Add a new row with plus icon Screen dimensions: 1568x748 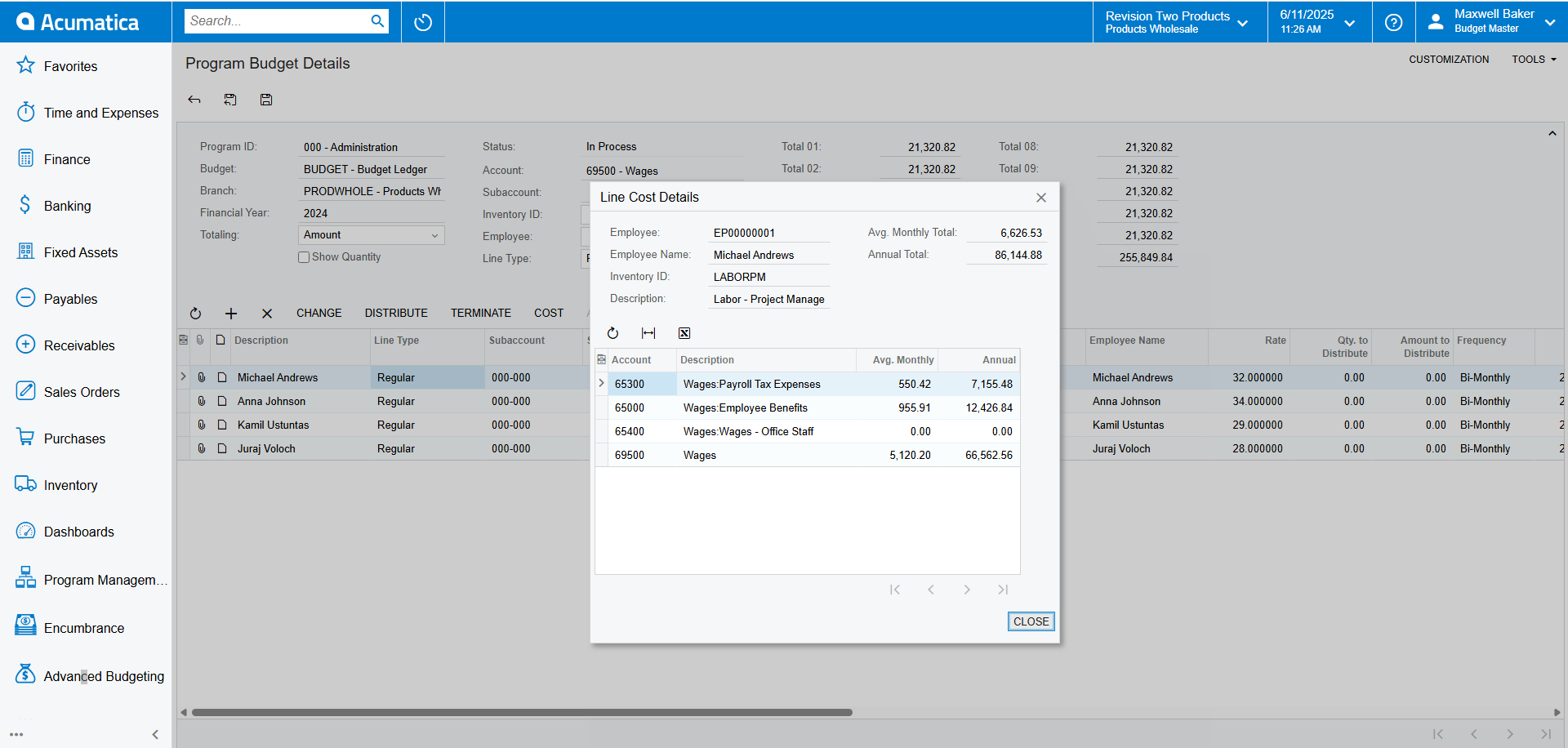coord(231,314)
